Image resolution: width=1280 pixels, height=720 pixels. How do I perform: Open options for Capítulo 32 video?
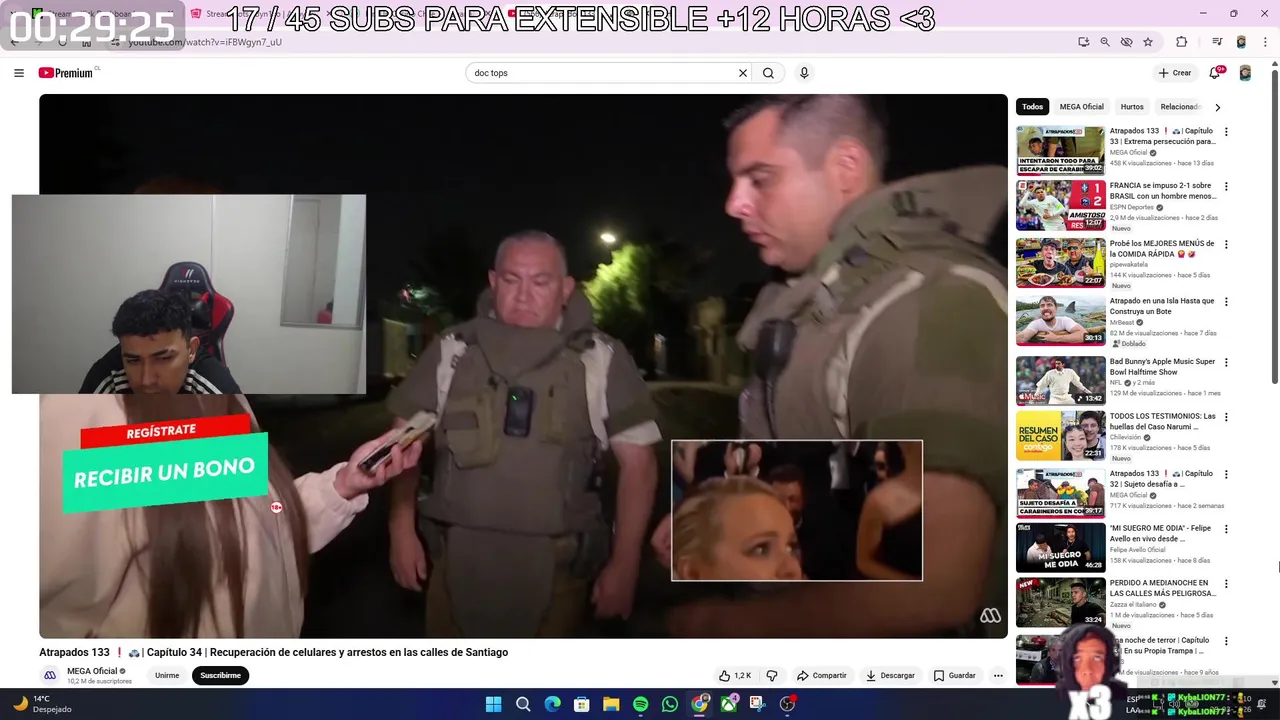click(x=1226, y=475)
